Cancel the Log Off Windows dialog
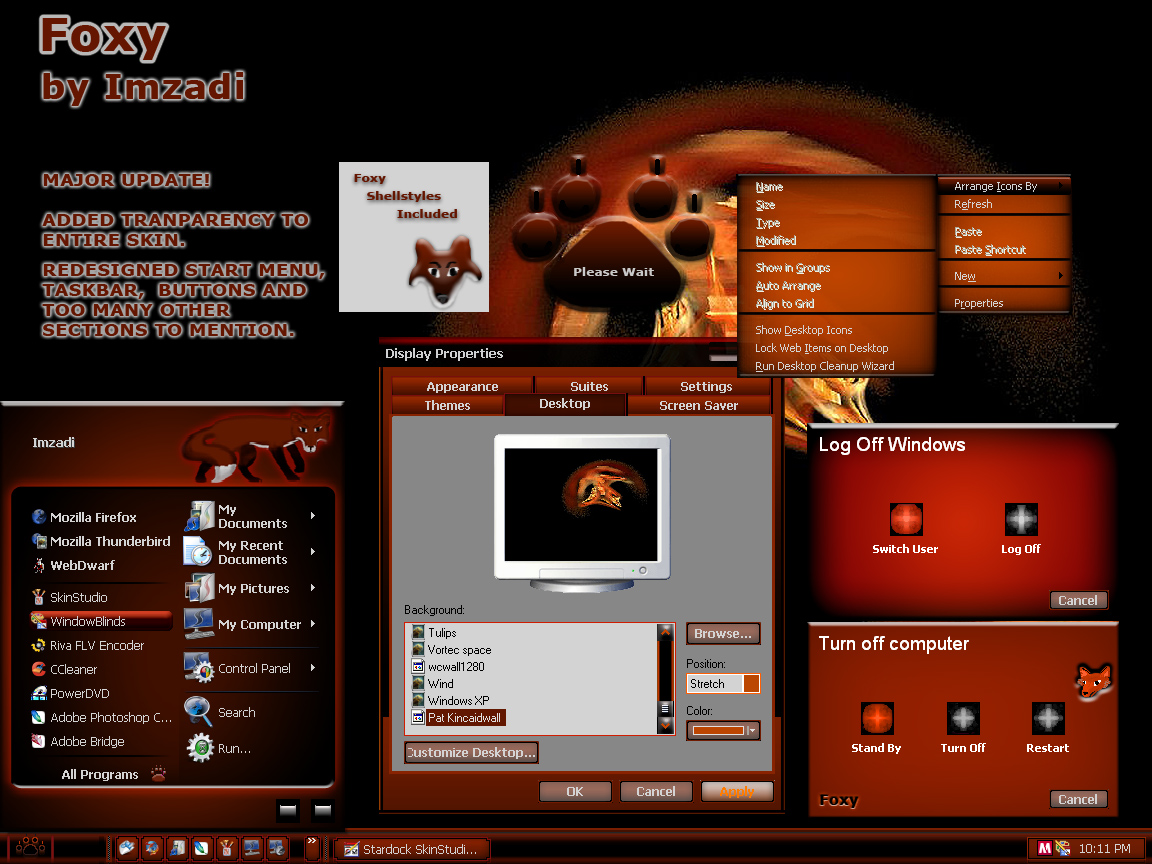Image resolution: width=1152 pixels, height=864 pixels. pos(1078,600)
